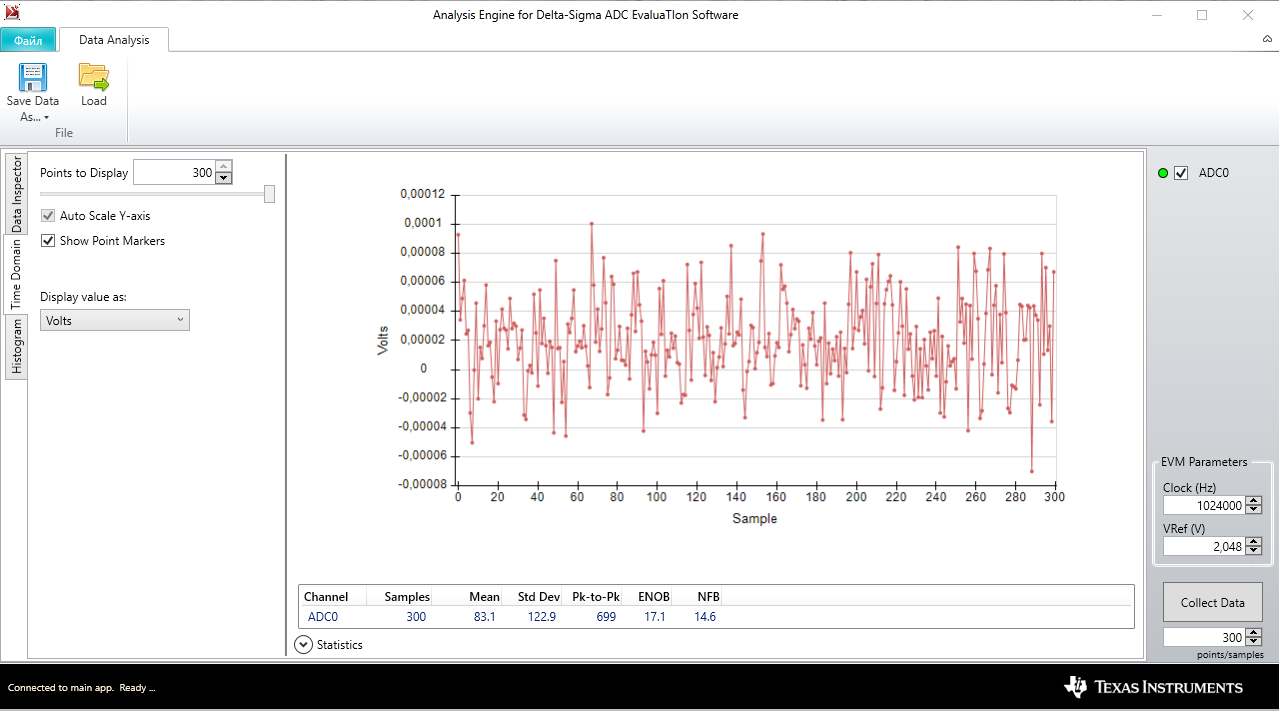Switch to the Data Inspector tab
The width and height of the screenshot is (1279, 711).
point(16,195)
